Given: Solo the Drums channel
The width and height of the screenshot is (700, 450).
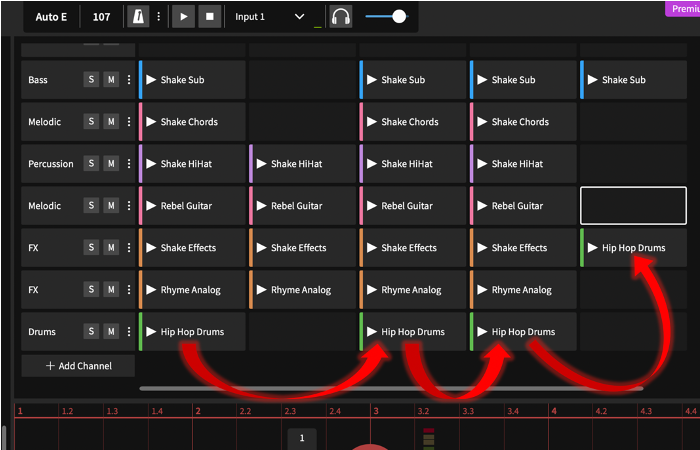Looking at the screenshot, I should click(91, 332).
